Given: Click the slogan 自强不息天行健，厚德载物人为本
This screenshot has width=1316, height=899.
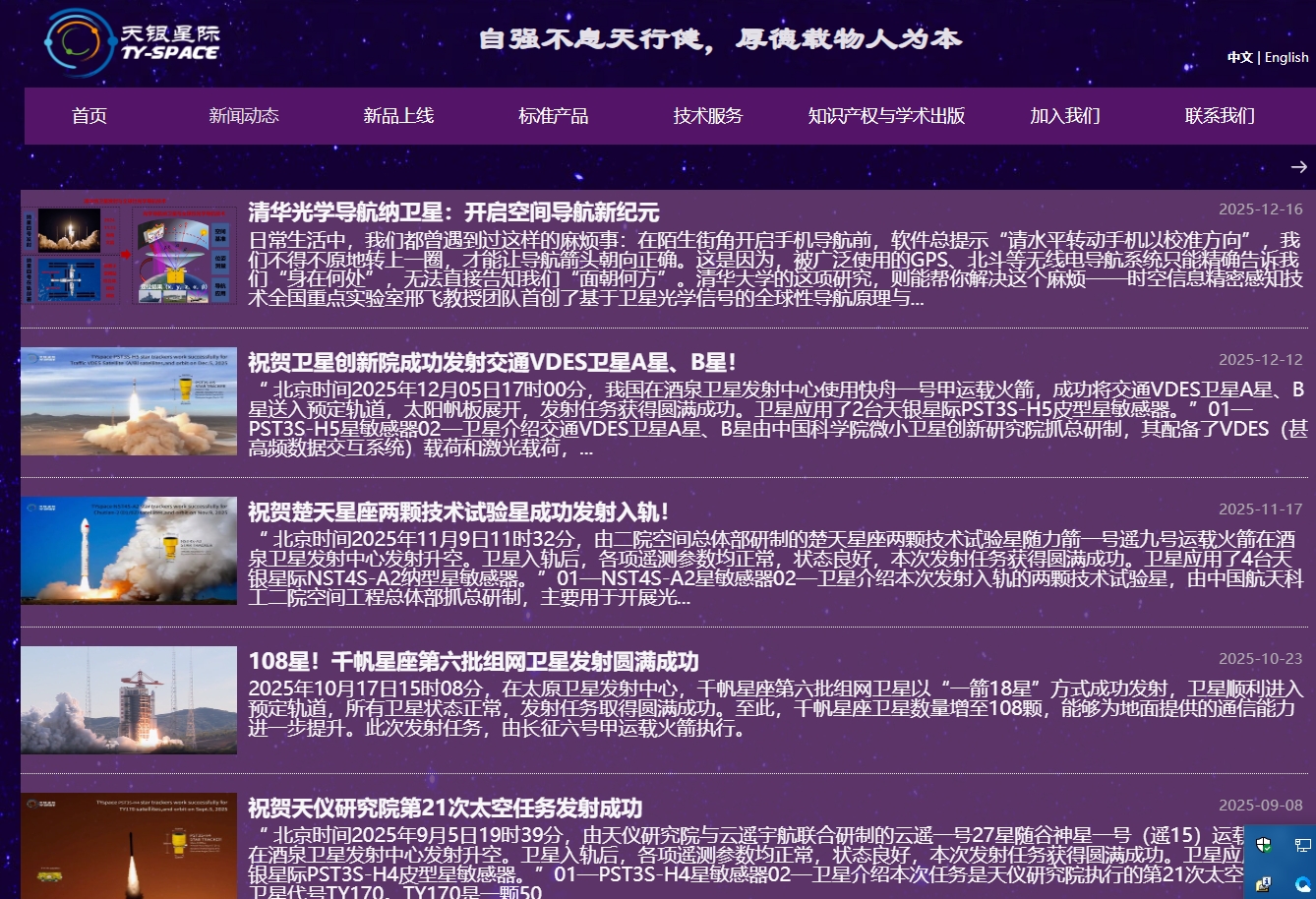Looking at the screenshot, I should pyautogui.click(x=720, y=39).
